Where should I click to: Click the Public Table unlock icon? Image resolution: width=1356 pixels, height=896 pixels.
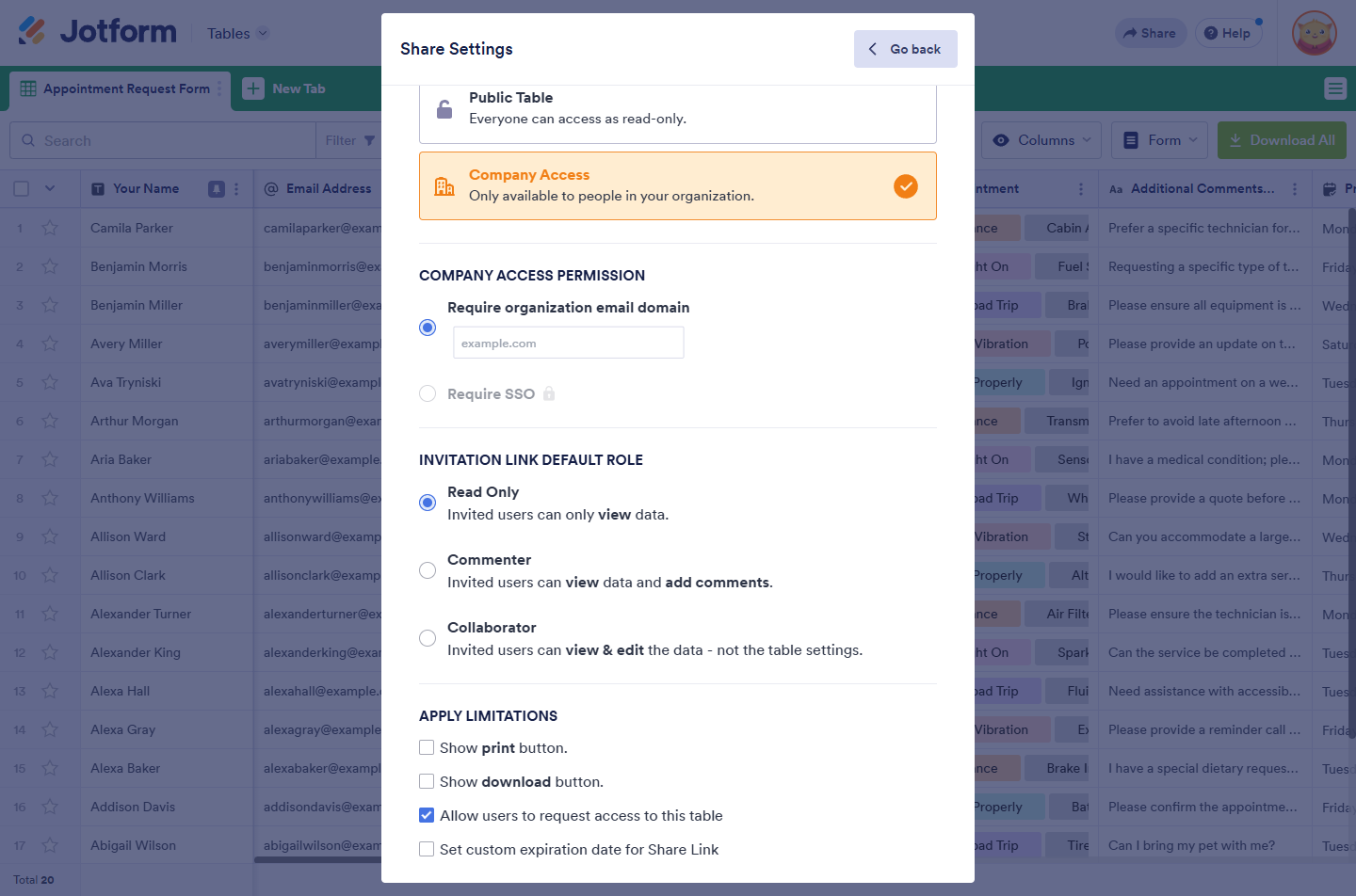(x=444, y=109)
